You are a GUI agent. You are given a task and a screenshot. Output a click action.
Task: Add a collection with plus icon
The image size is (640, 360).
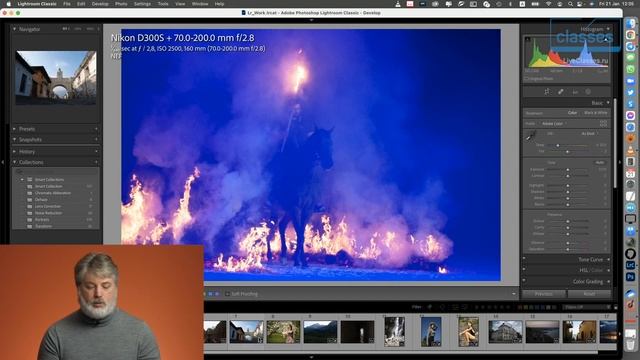(x=97, y=162)
